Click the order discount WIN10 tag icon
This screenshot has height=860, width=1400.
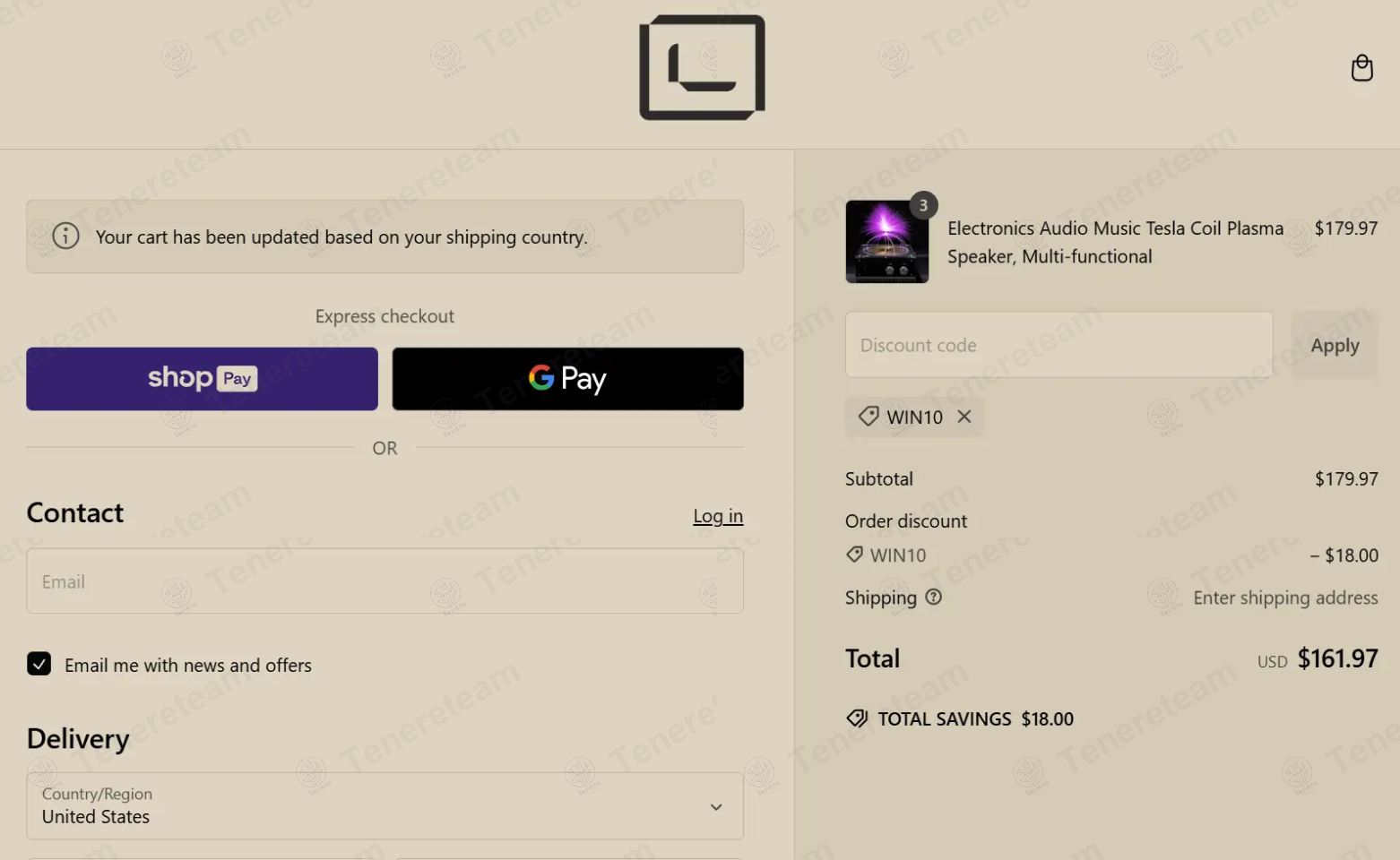854,555
